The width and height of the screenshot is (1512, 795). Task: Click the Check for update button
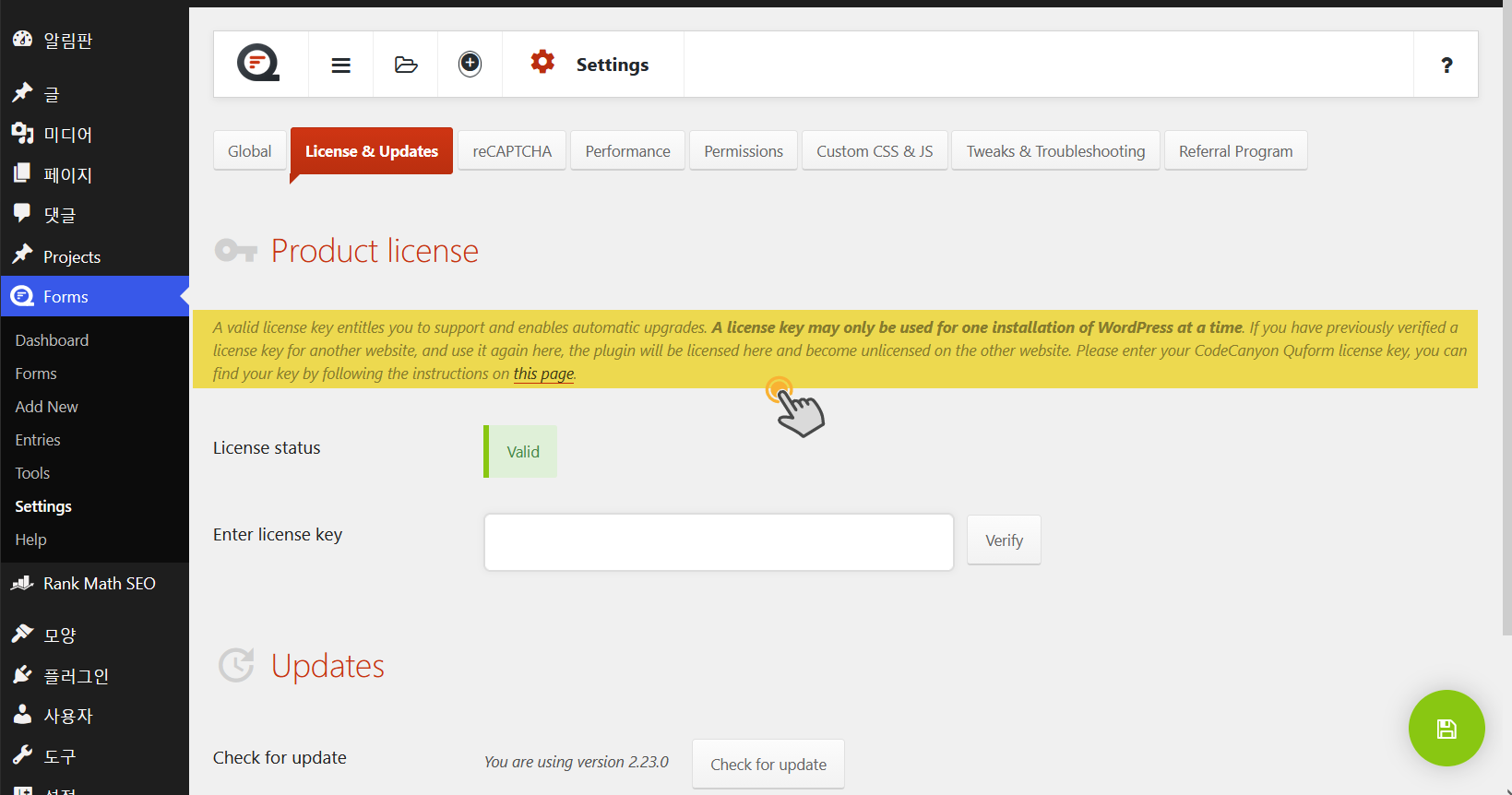(768, 764)
